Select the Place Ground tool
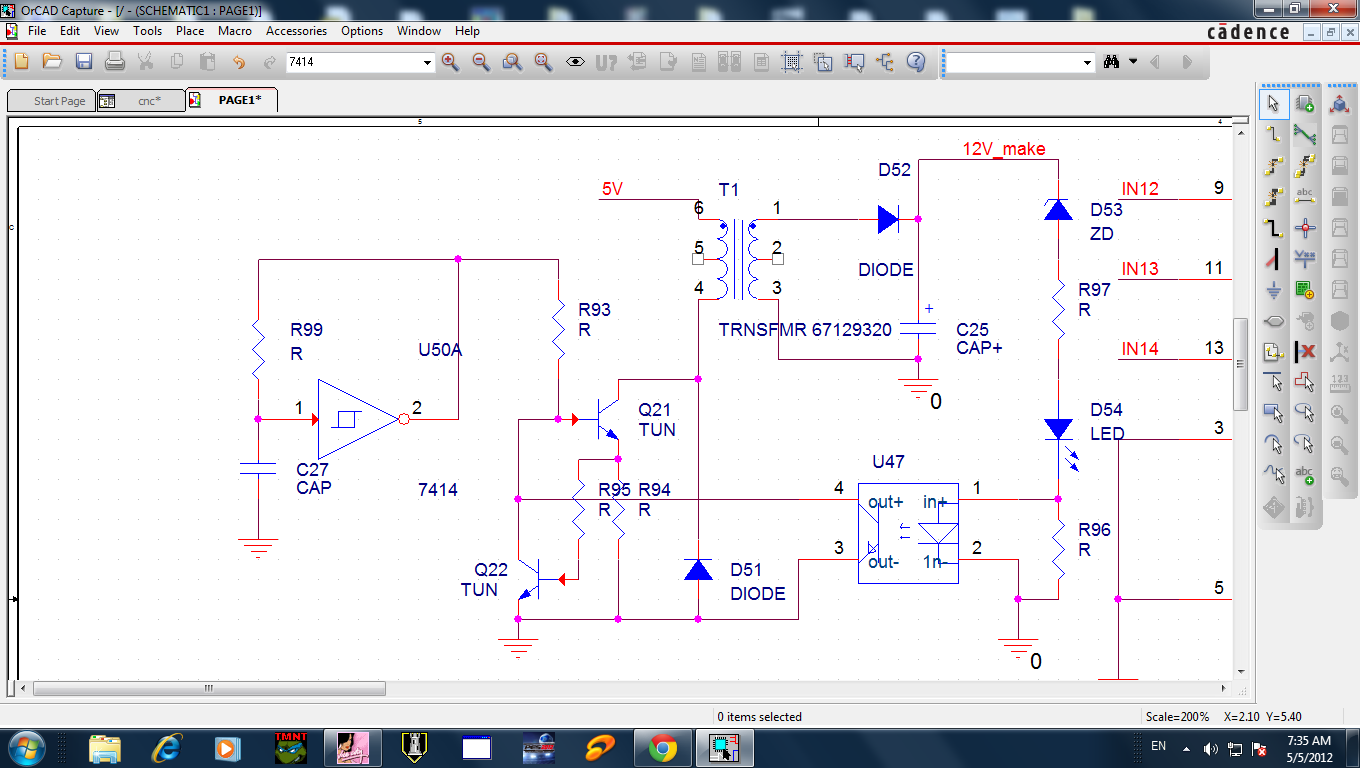Image resolution: width=1360 pixels, height=768 pixels. point(1273,290)
